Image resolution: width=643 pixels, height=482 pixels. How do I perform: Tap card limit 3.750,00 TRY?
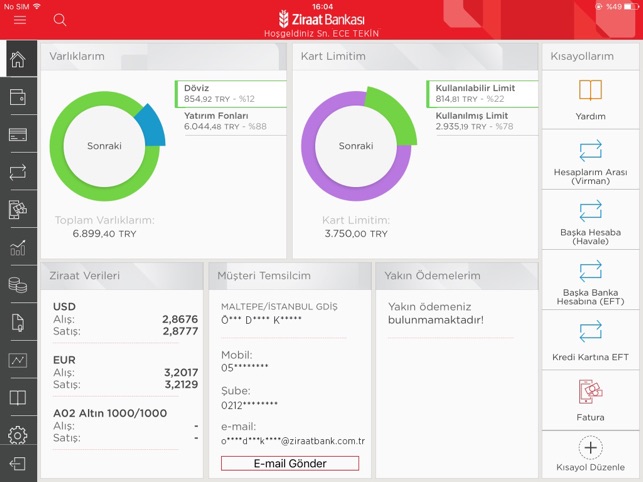(356, 233)
